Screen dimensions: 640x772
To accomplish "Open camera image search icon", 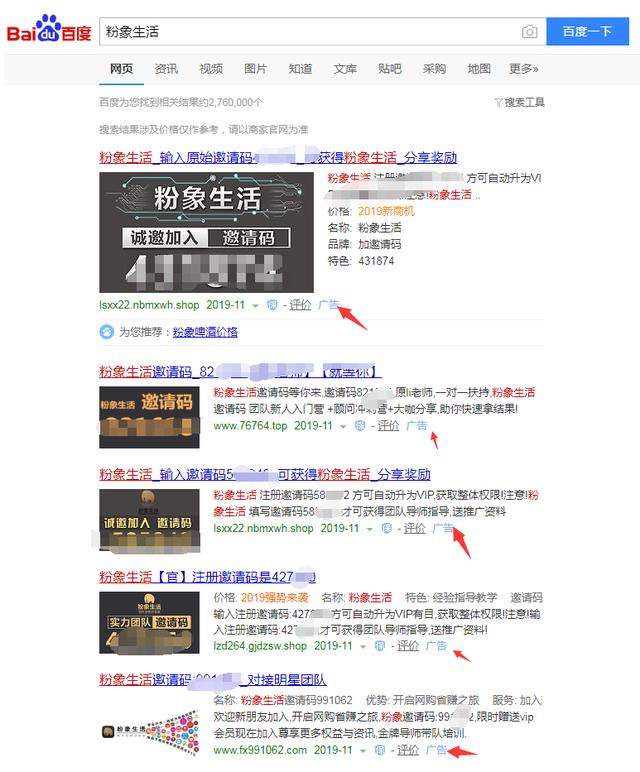I will coord(529,32).
